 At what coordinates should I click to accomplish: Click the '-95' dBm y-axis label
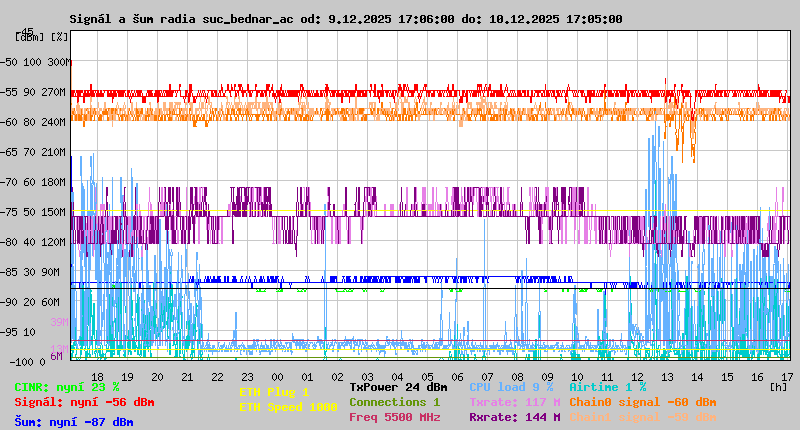tap(9, 333)
